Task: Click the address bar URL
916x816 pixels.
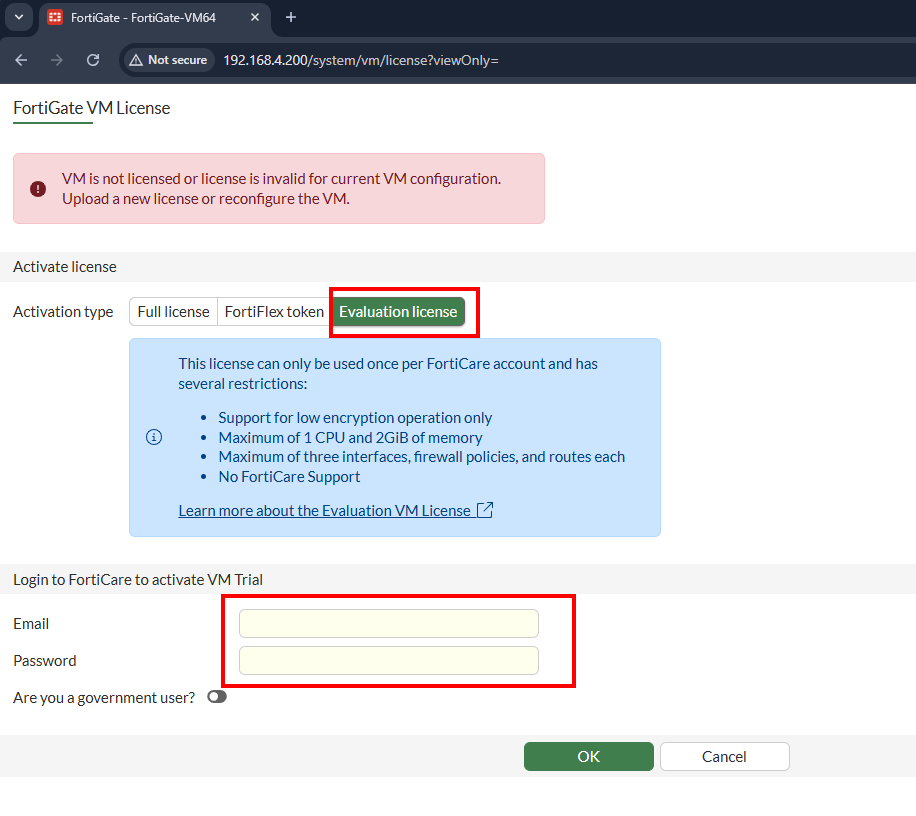Action: point(360,60)
